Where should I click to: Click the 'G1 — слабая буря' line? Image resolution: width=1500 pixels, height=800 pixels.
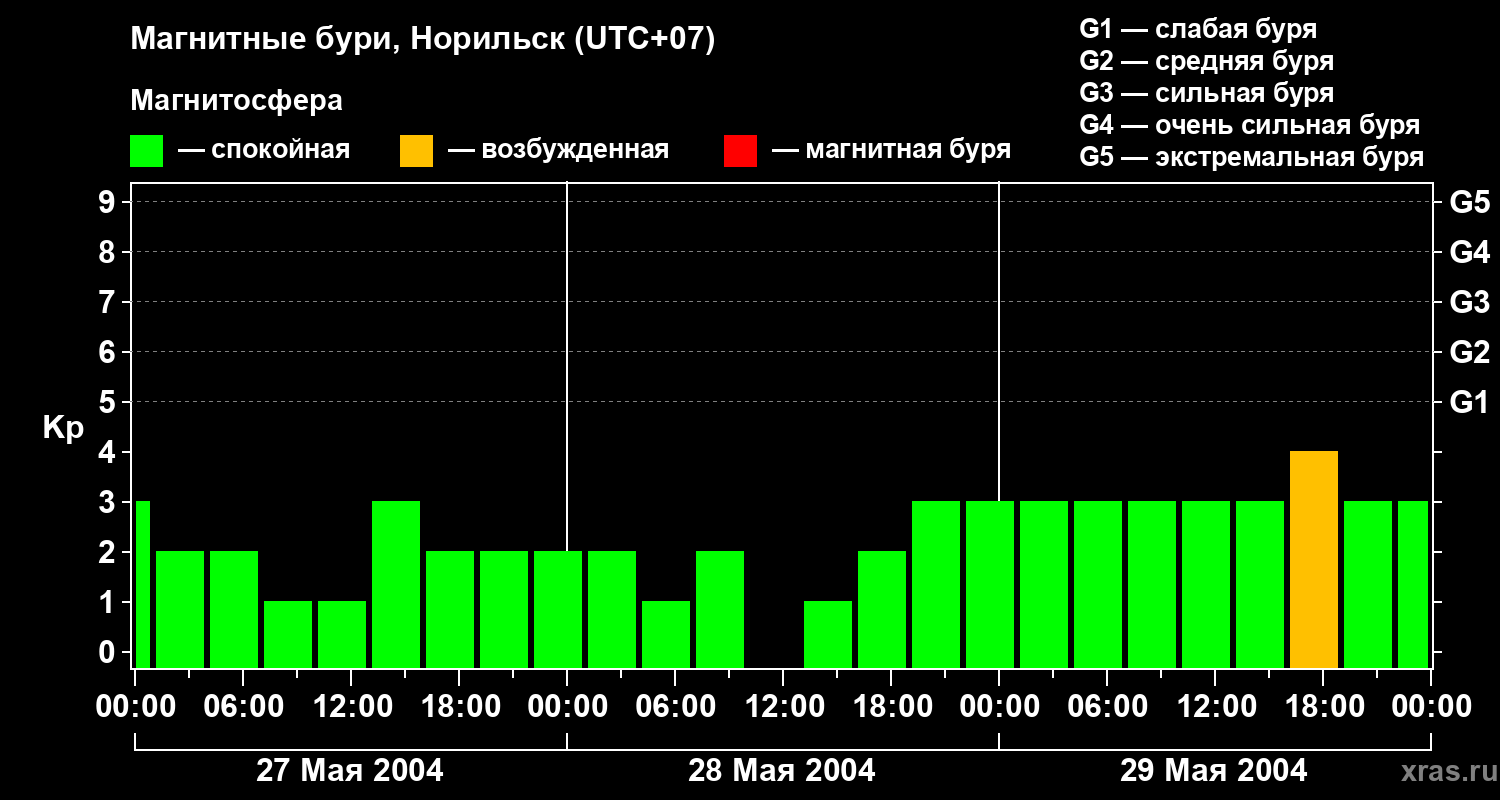point(1198,29)
